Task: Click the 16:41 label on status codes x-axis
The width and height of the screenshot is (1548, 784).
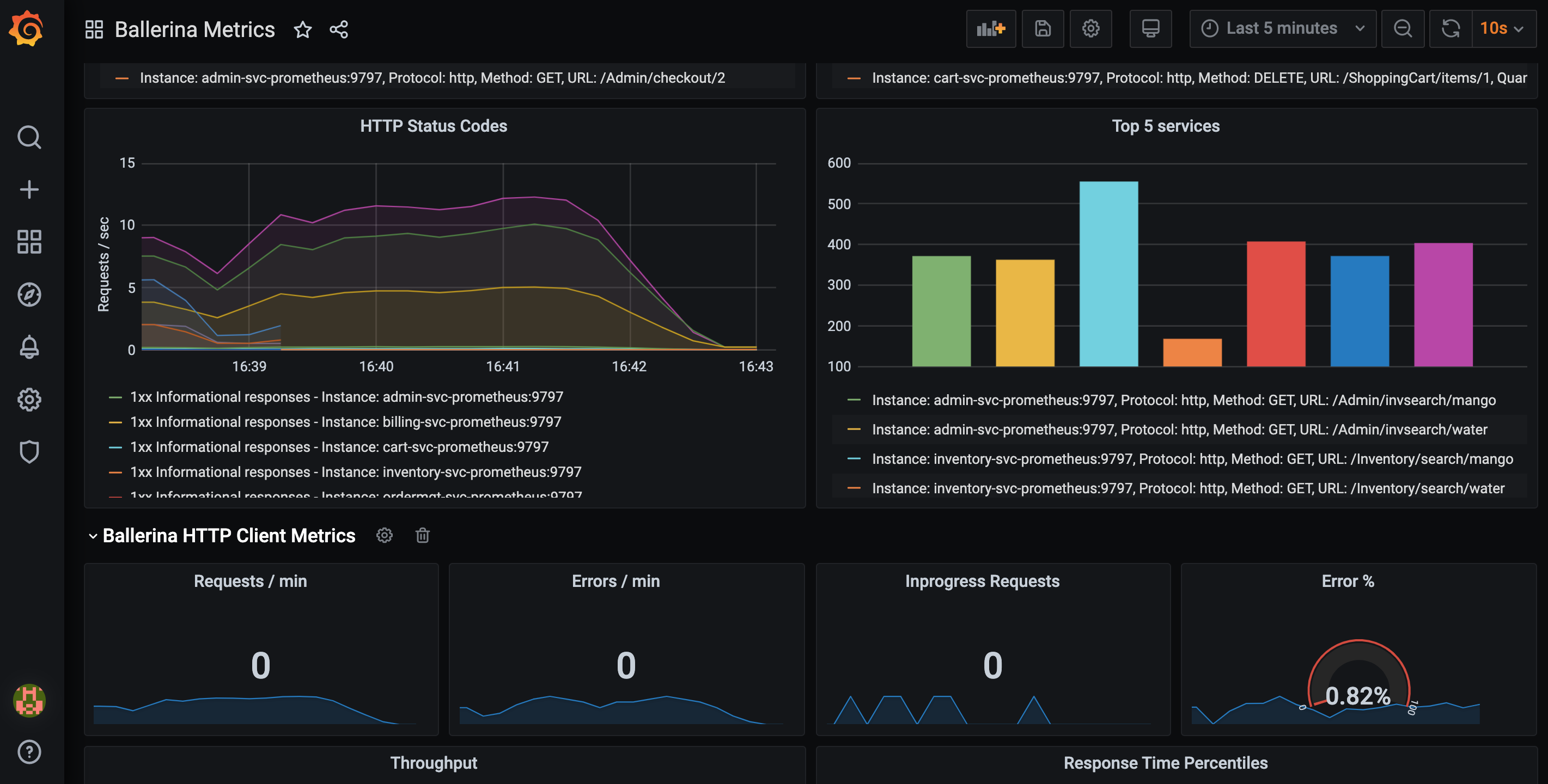Action: 502,366
